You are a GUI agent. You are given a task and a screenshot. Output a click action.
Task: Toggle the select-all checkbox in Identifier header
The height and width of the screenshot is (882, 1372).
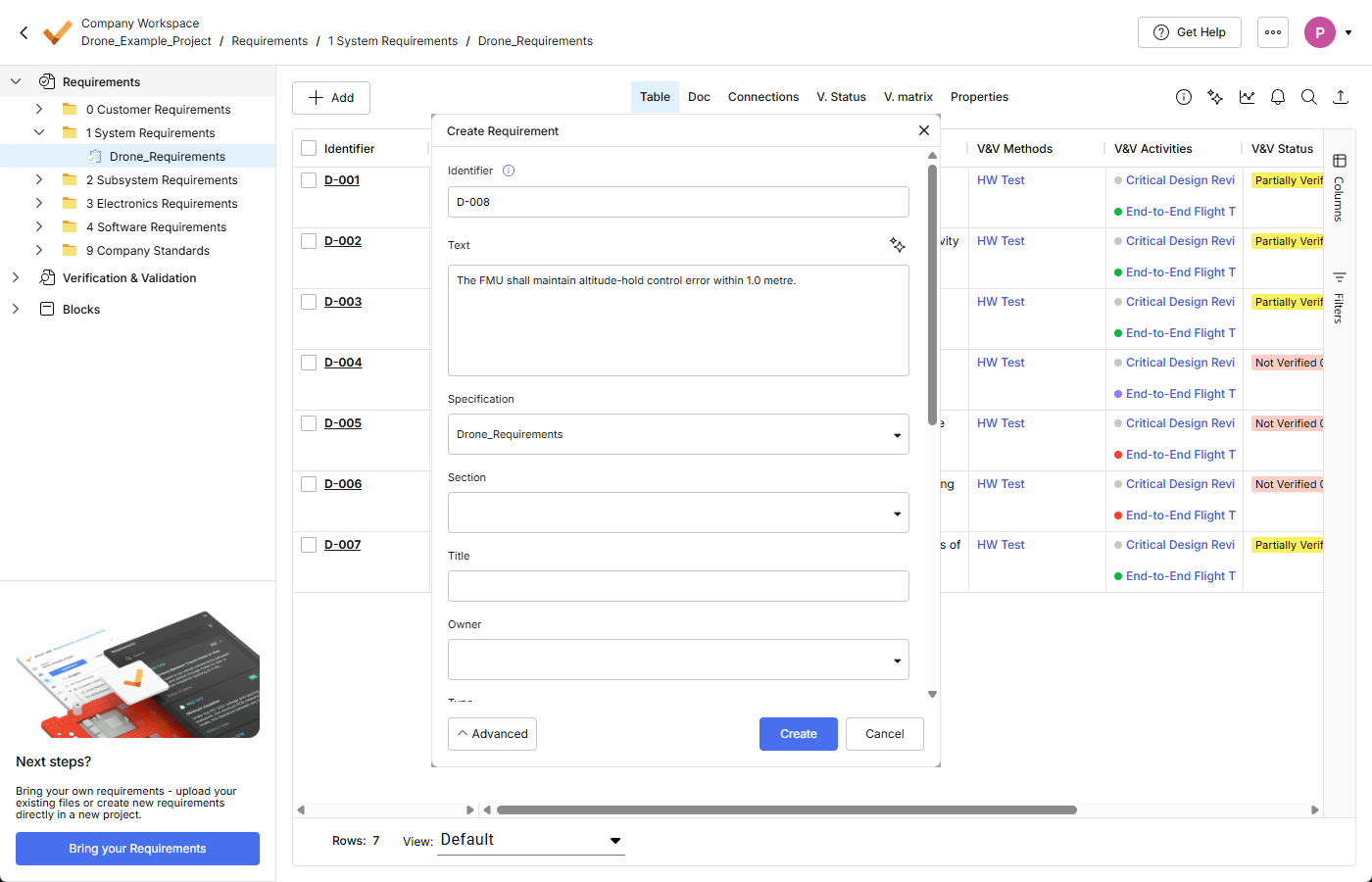(309, 148)
